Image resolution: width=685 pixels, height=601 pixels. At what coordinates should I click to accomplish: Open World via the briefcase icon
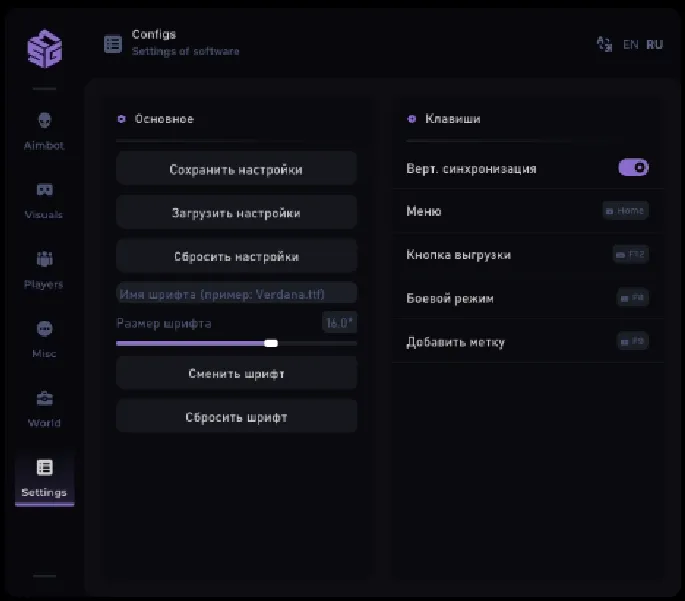pyautogui.click(x=44, y=399)
